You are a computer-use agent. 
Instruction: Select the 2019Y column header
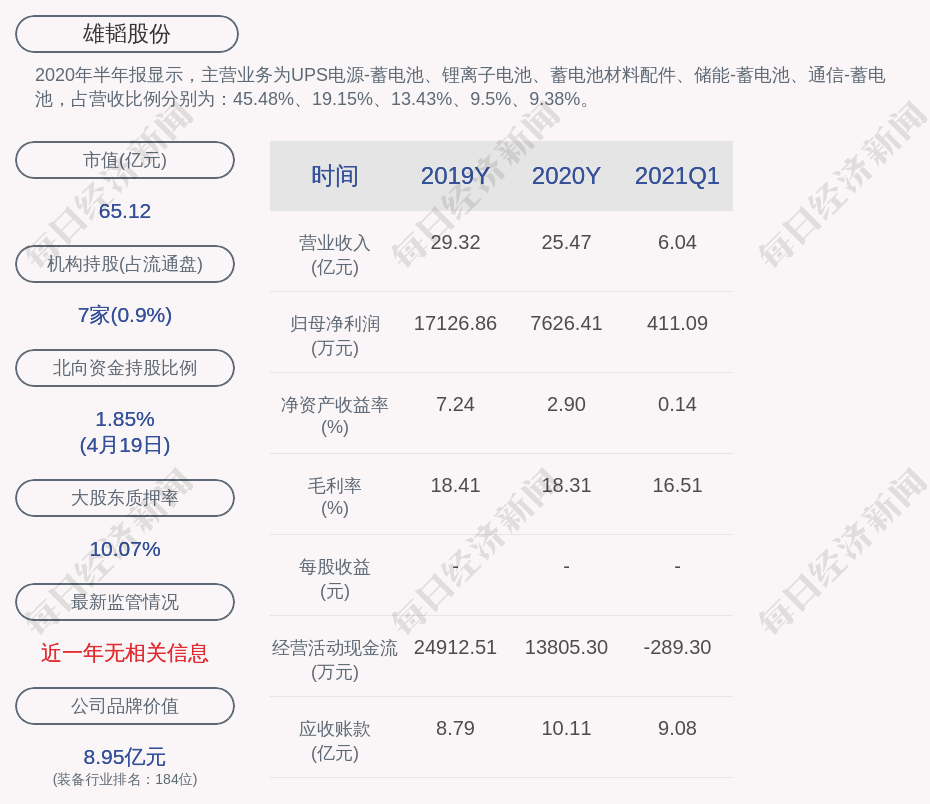click(455, 176)
